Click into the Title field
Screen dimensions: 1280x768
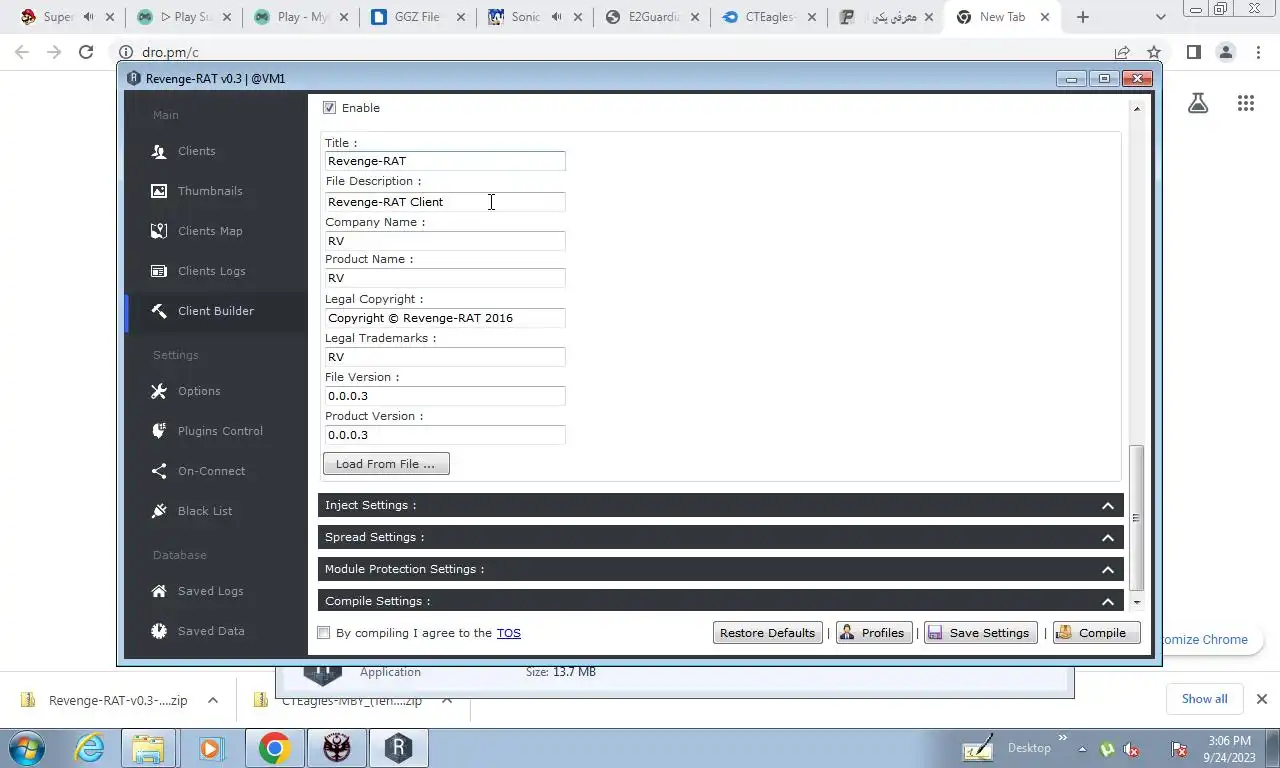(x=445, y=161)
